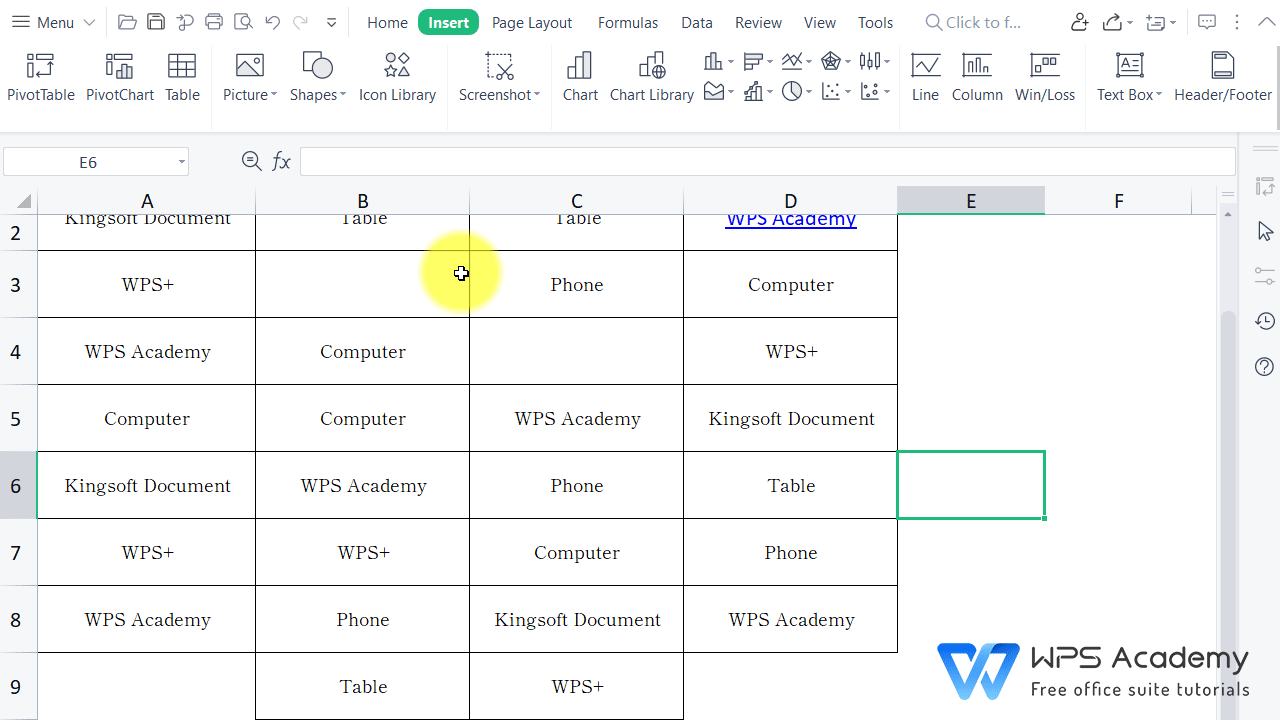Go to the Review tab

(758, 22)
